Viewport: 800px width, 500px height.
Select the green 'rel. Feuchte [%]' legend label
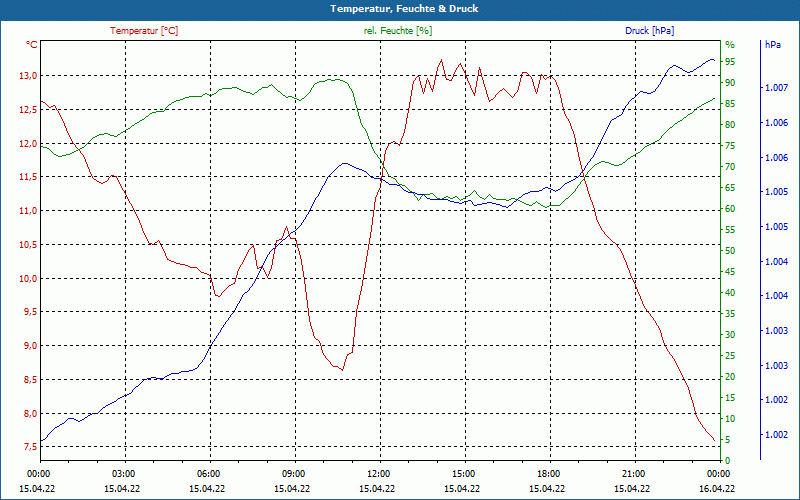tap(397, 31)
